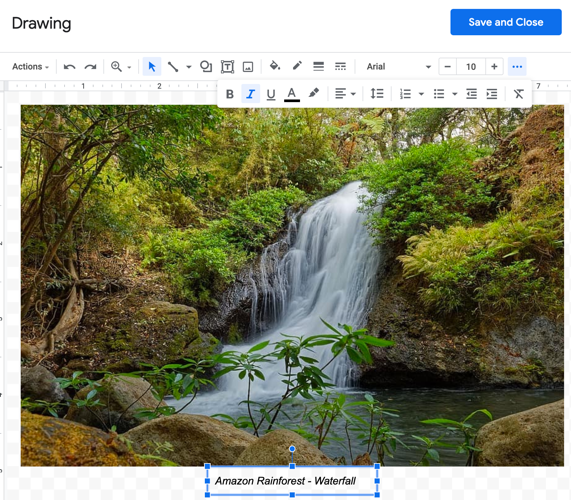This screenshot has height=500, width=571.
Task: Click the Amazon Rainforest - Waterfall caption text
Action: click(285, 481)
